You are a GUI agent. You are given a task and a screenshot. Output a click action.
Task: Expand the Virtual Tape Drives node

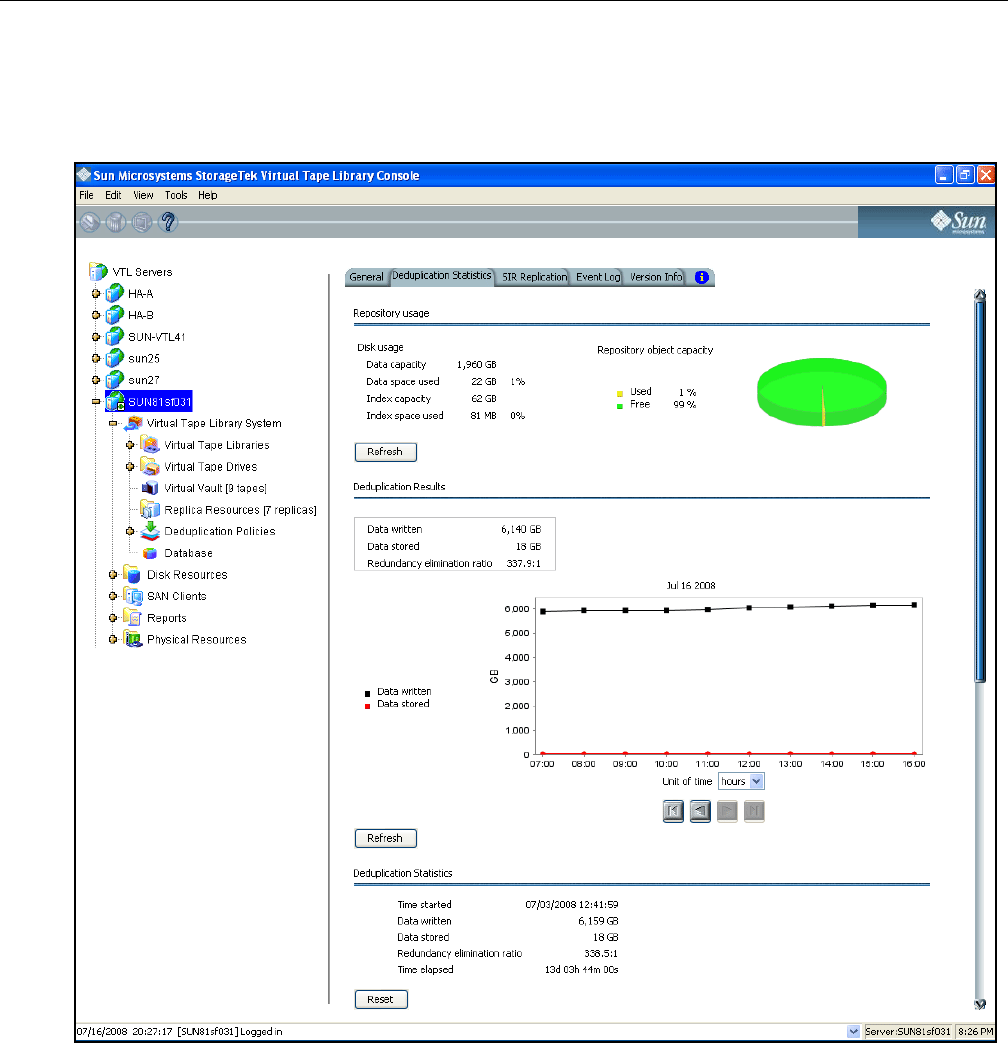130,466
